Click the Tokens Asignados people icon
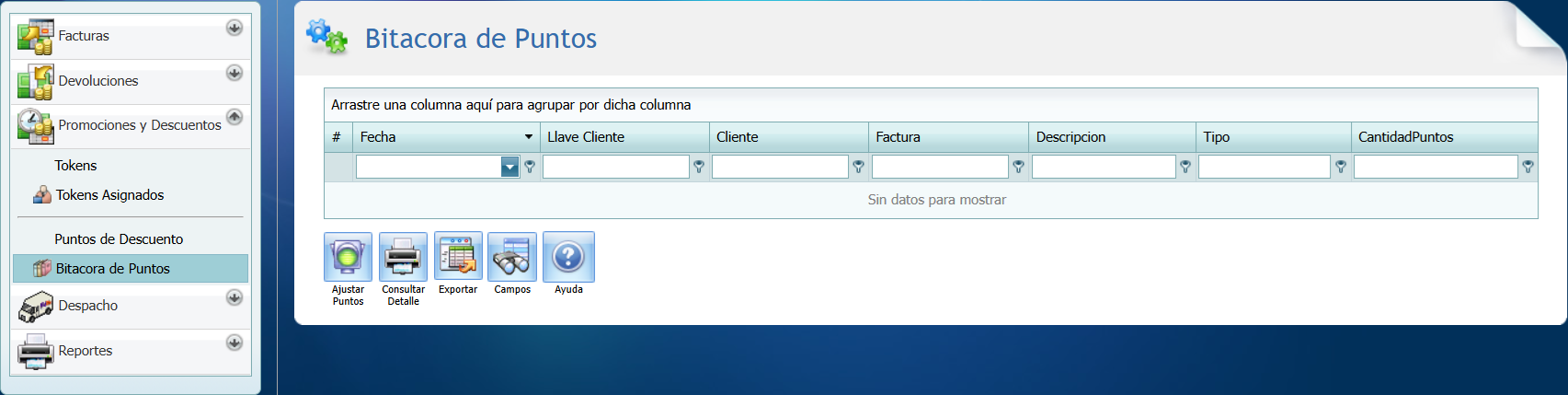This screenshot has height=395, width=1568. click(x=42, y=195)
